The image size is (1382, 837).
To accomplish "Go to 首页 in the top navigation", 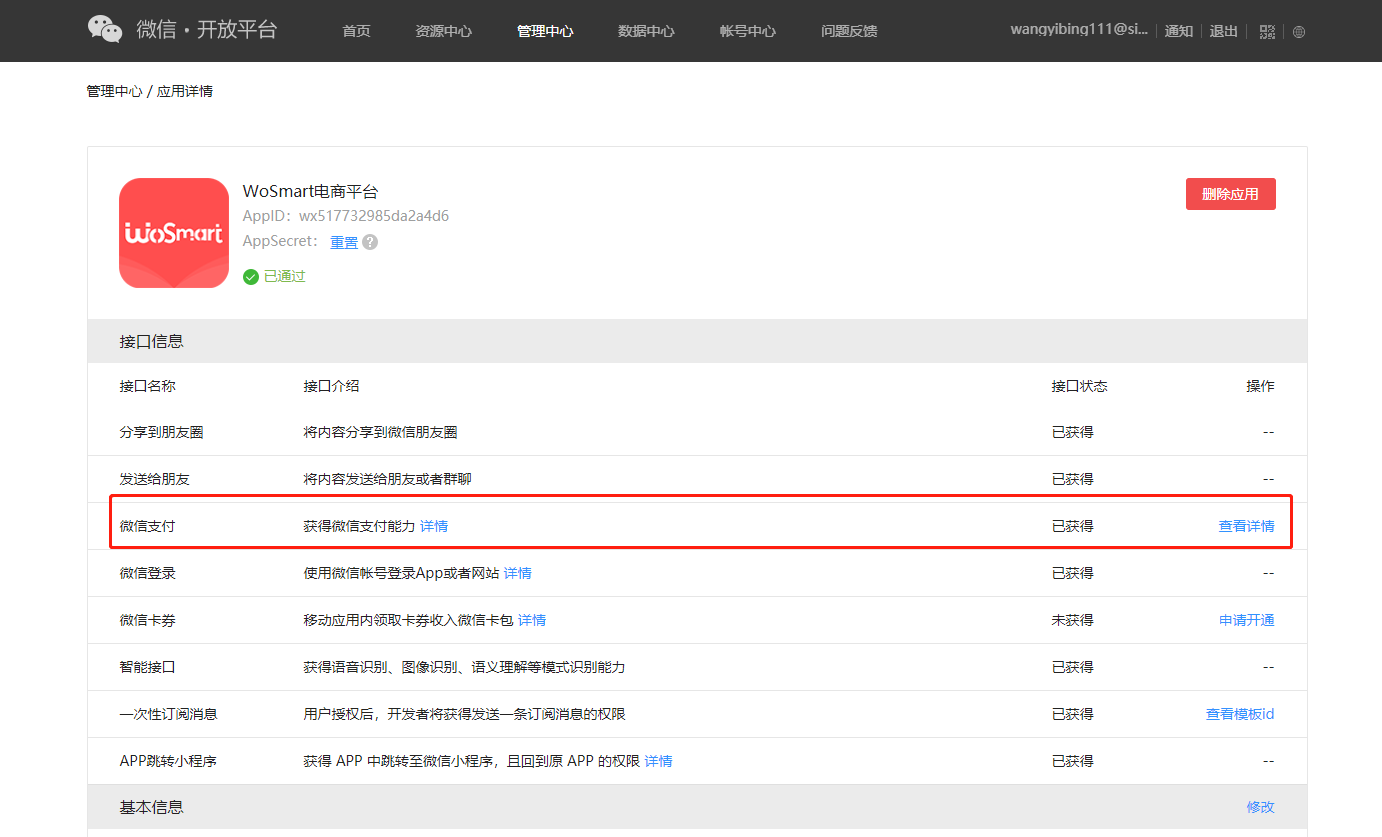I will coord(356,31).
